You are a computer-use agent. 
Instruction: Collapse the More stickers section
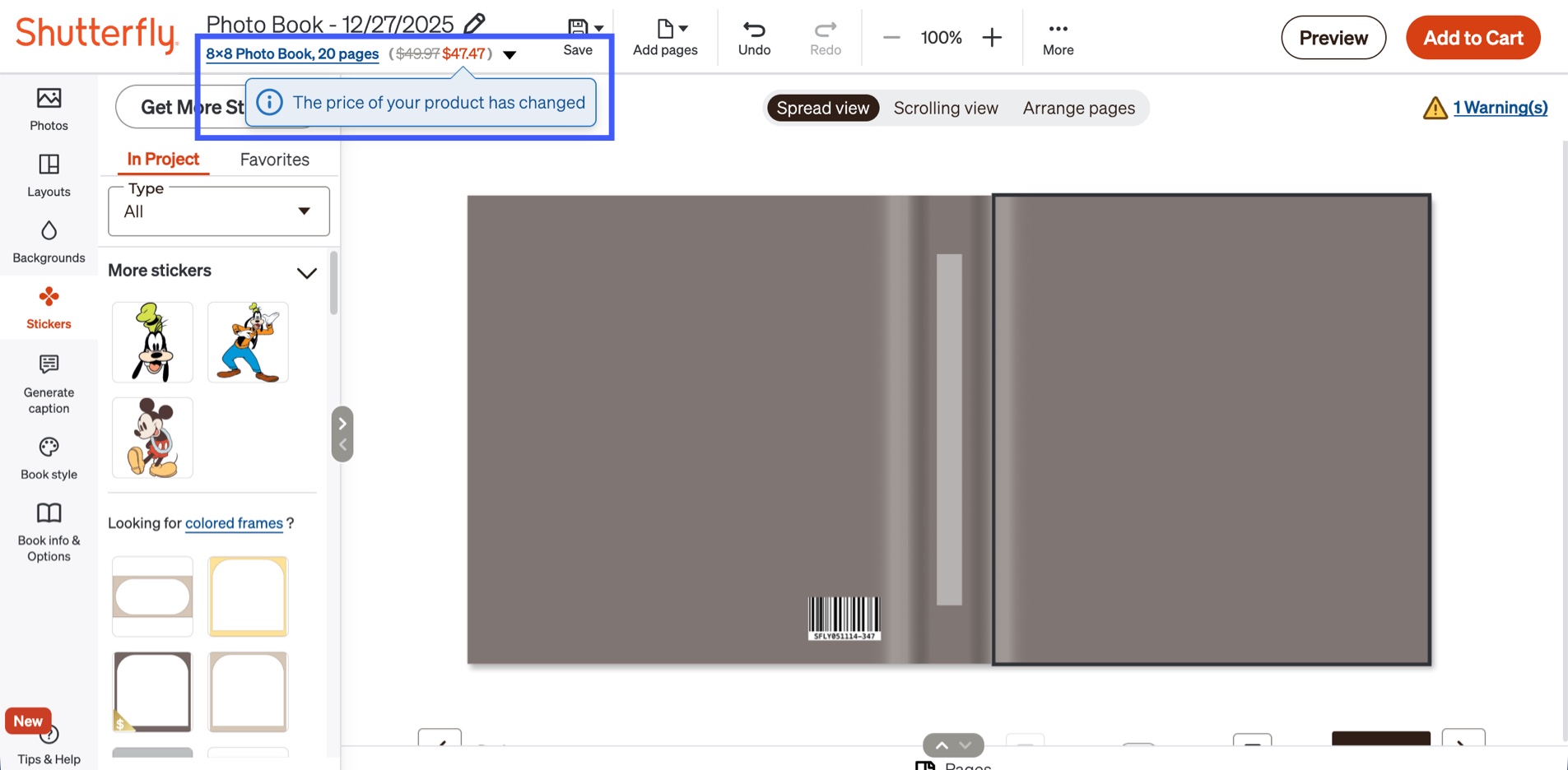(x=307, y=272)
